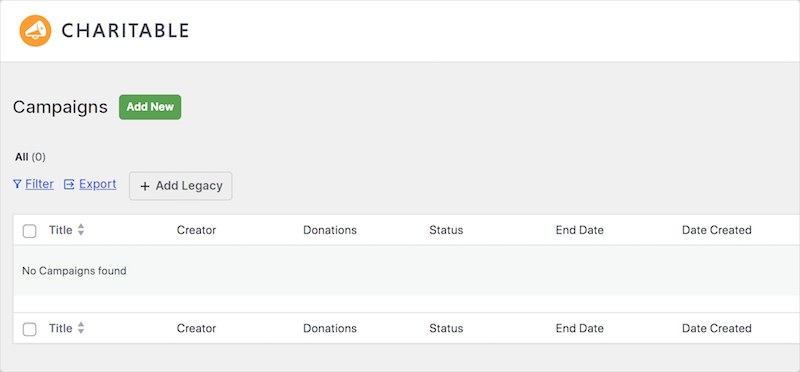Screen dimensions: 800x372
Task: Click the filter funnel icon
Action: point(17,184)
